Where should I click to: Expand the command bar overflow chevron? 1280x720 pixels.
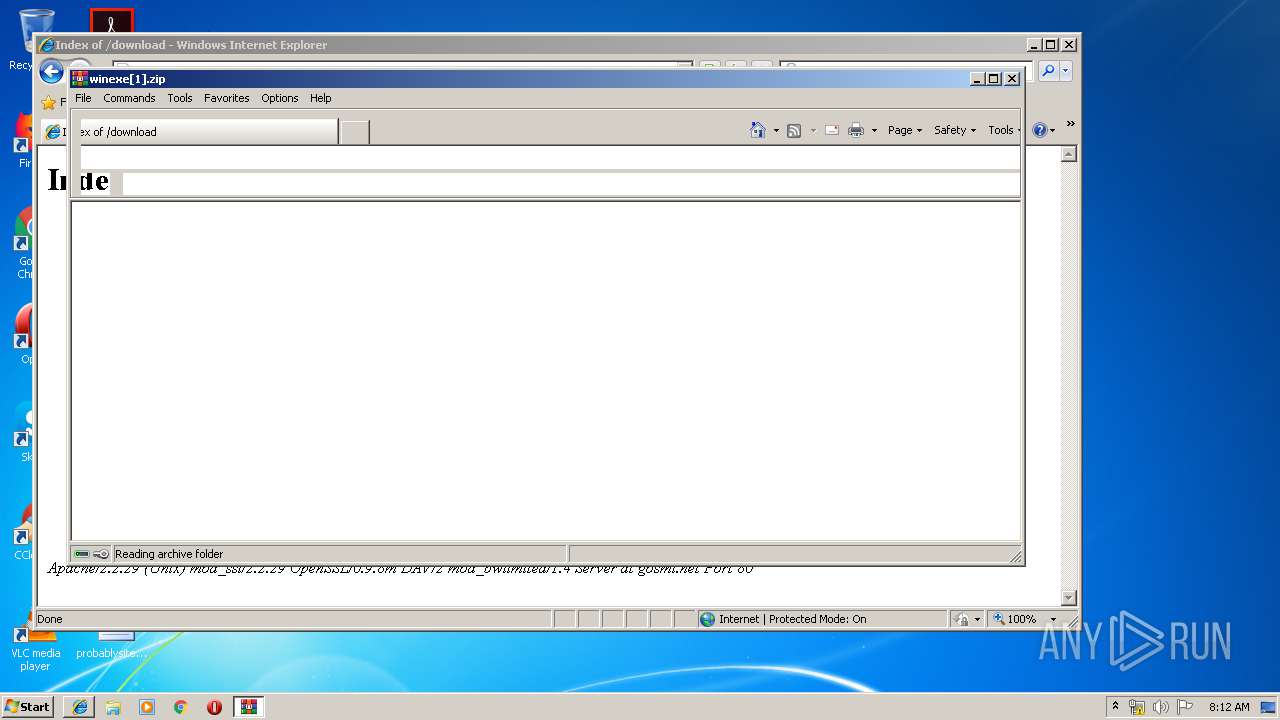pyautogui.click(x=1070, y=125)
